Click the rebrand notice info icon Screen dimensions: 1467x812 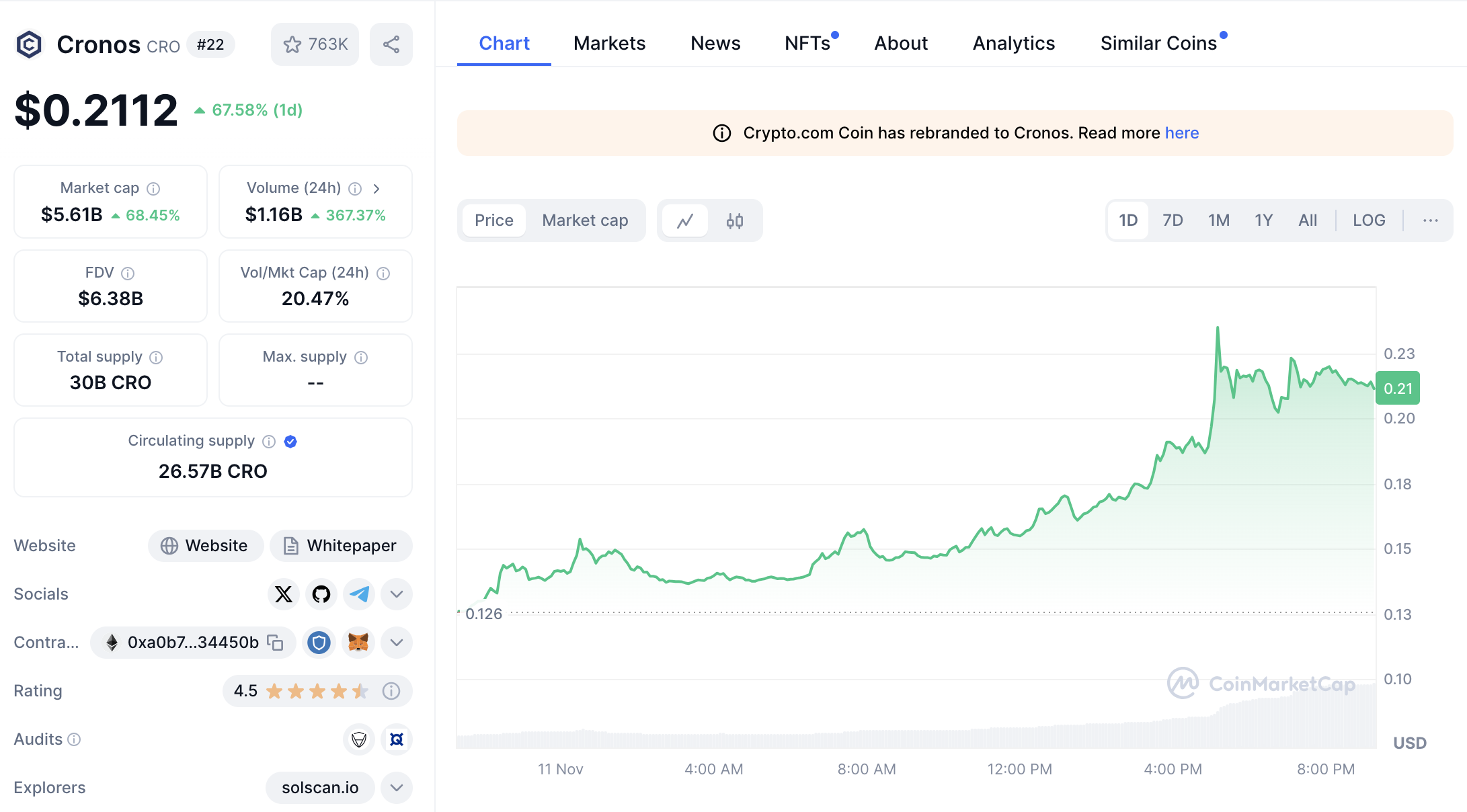722,133
